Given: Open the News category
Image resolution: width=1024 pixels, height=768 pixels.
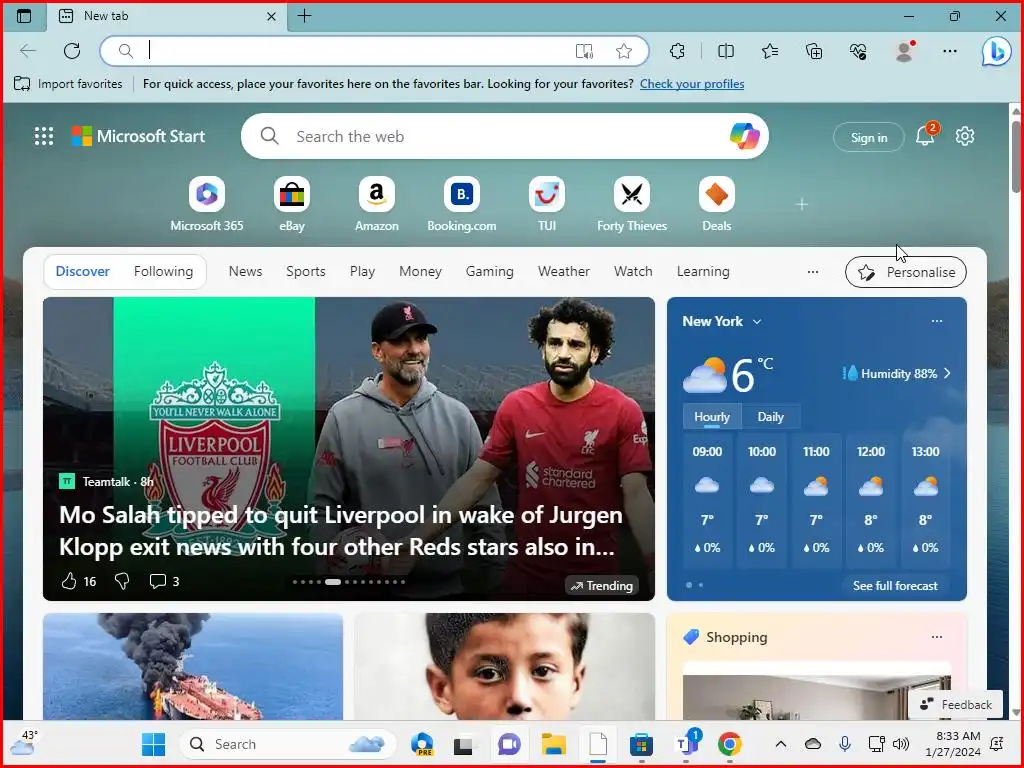Looking at the screenshot, I should [x=246, y=271].
